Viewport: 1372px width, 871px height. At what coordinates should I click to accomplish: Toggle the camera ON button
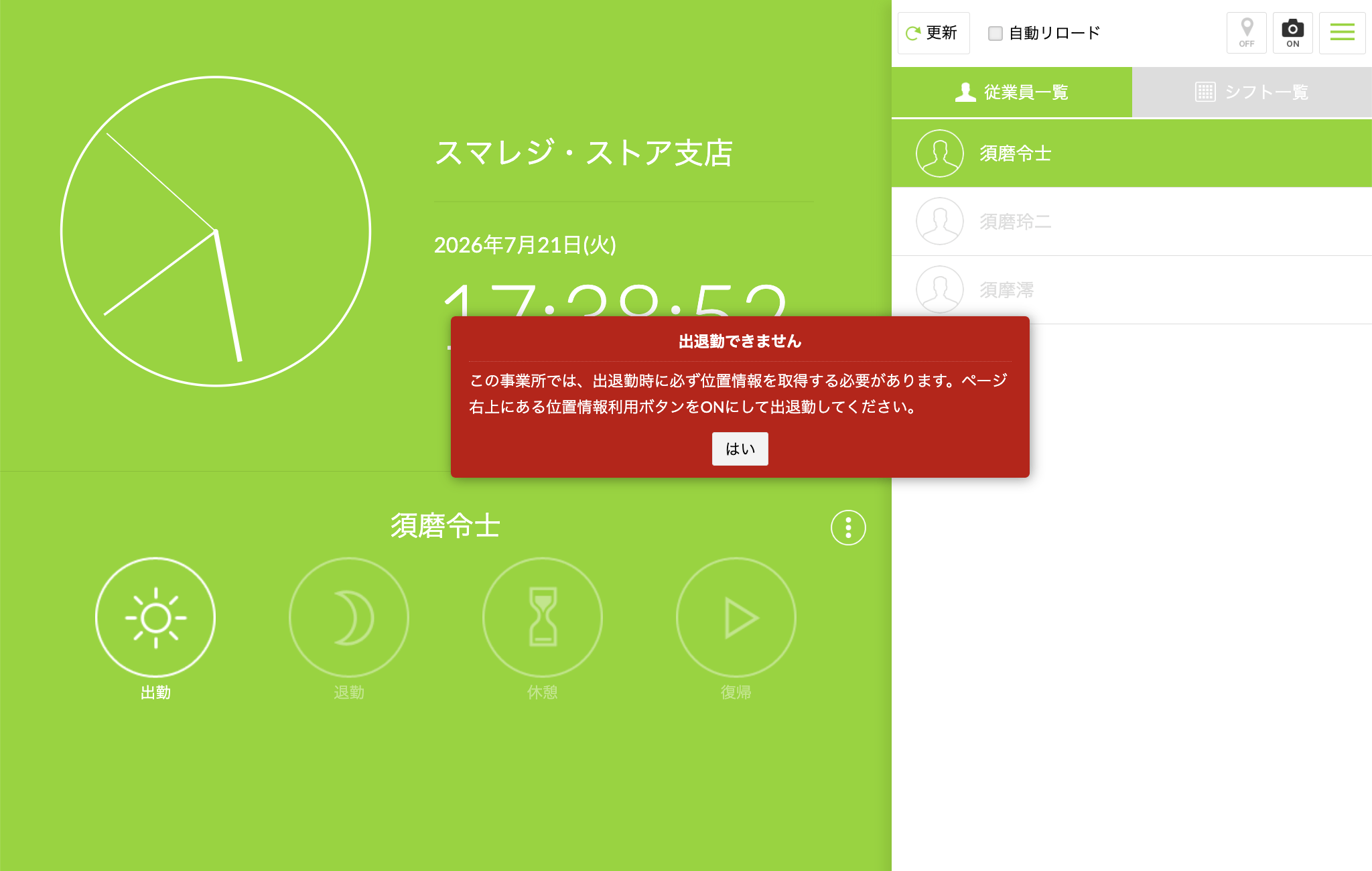1292,33
